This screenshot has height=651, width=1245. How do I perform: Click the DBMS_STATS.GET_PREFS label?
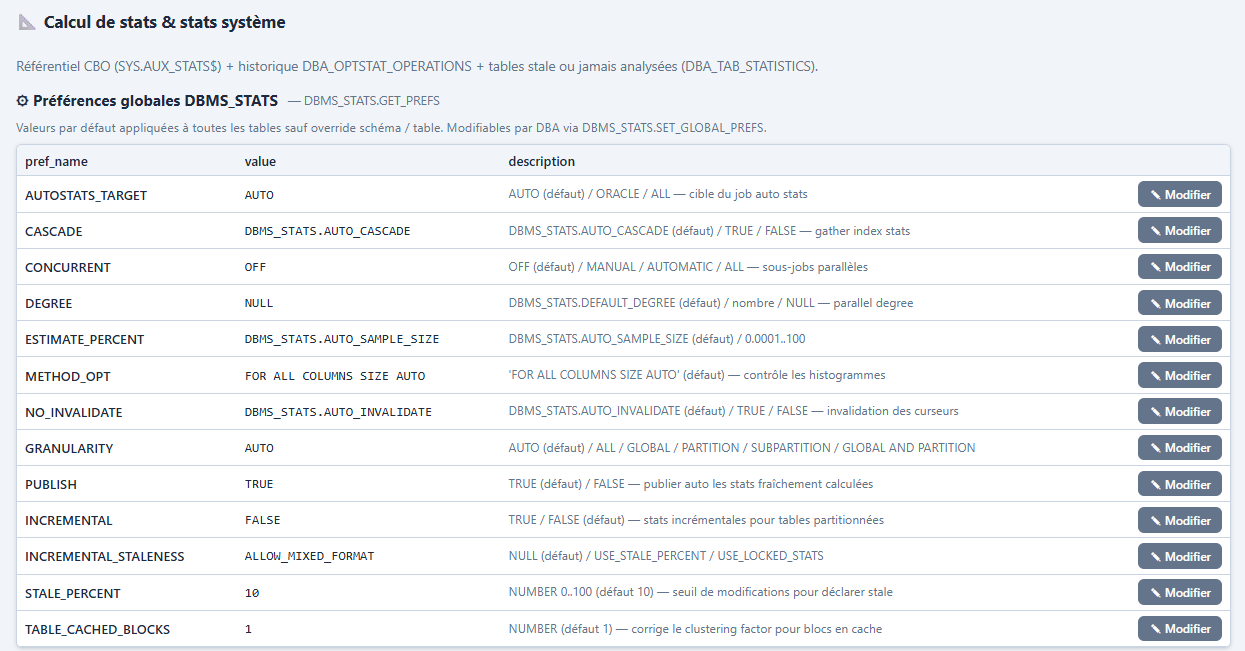click(371, 101)
